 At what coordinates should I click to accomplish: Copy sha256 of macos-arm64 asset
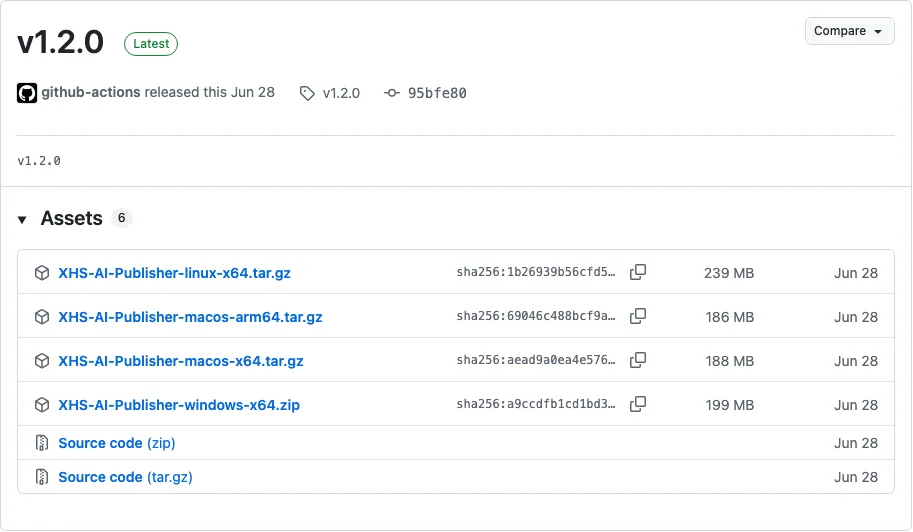[x=638, y=316]
